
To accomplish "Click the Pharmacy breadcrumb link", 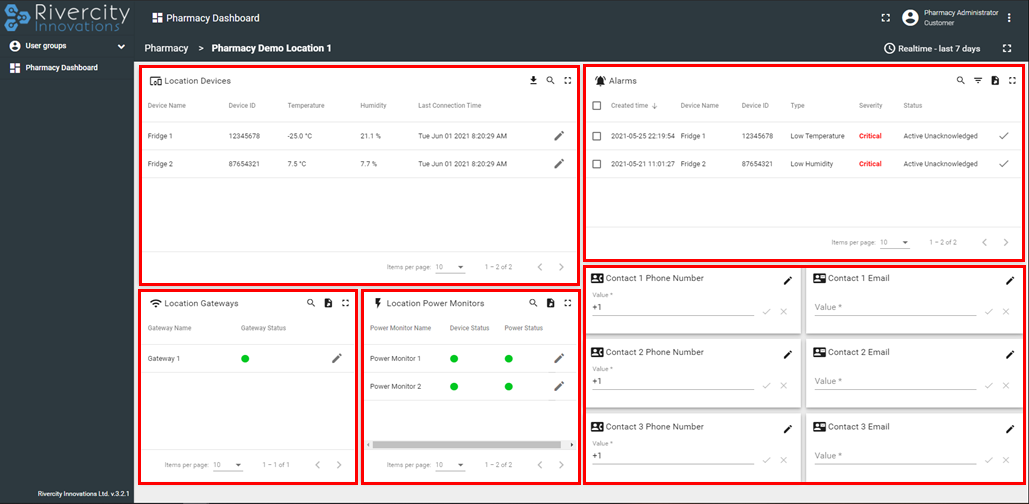I will click(x=166, y=48).
